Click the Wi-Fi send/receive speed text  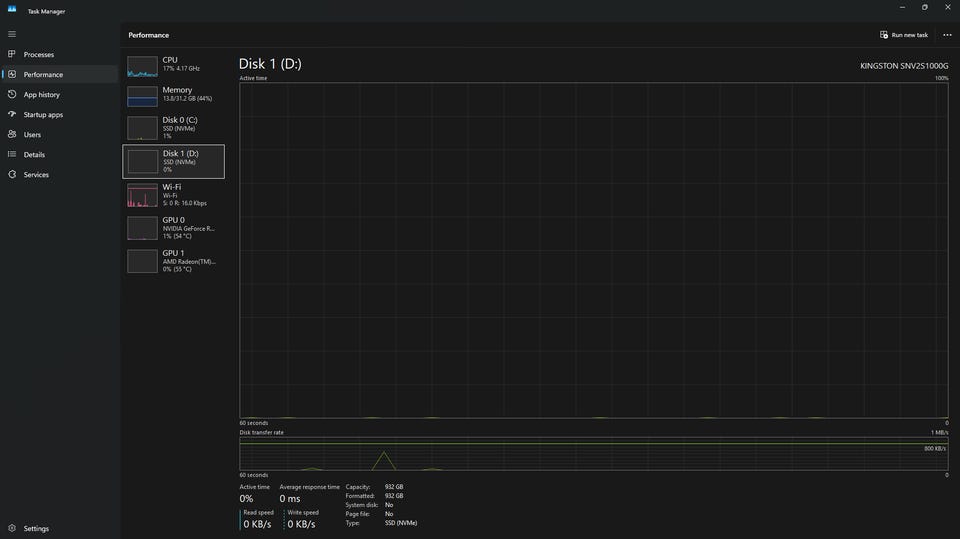(184, 203)
